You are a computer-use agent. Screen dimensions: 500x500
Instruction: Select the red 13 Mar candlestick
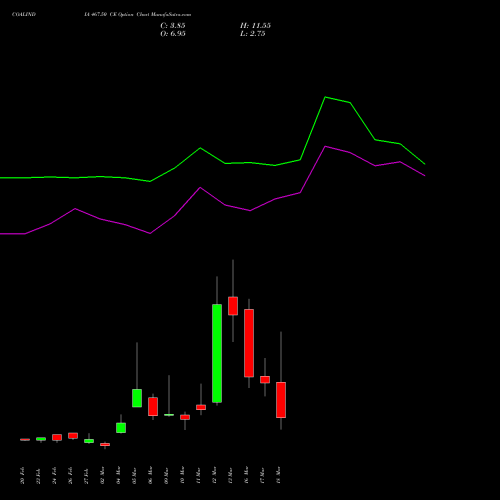pos(233,306)
